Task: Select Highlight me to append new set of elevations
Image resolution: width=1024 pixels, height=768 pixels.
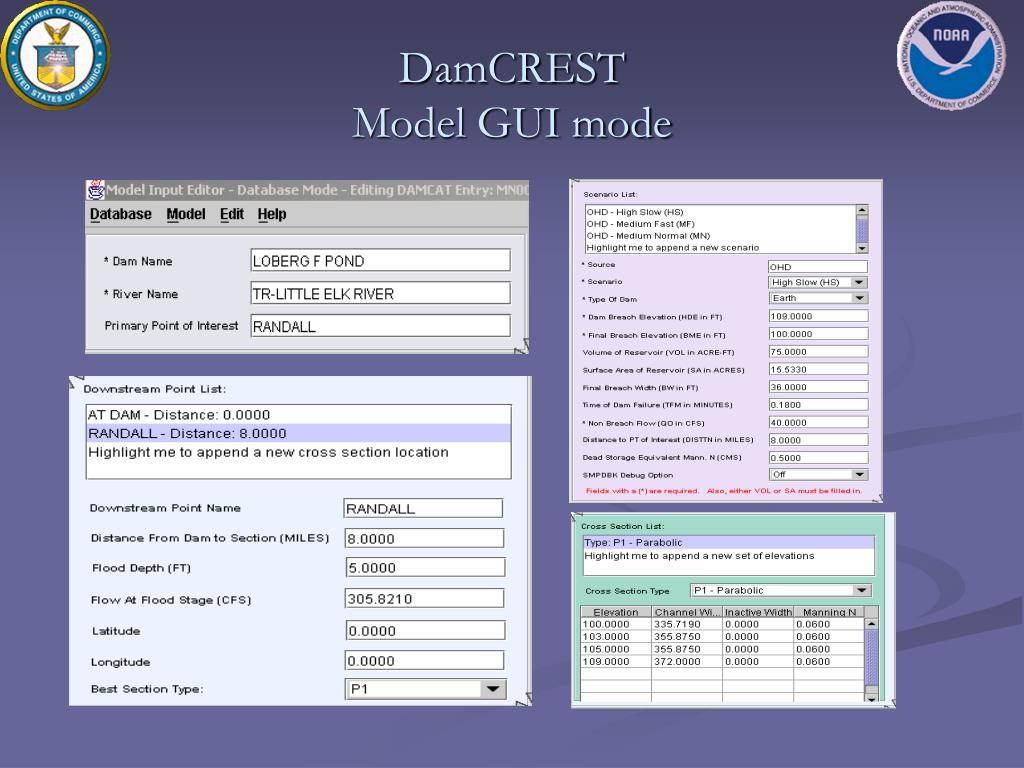Action: (728, 556)
